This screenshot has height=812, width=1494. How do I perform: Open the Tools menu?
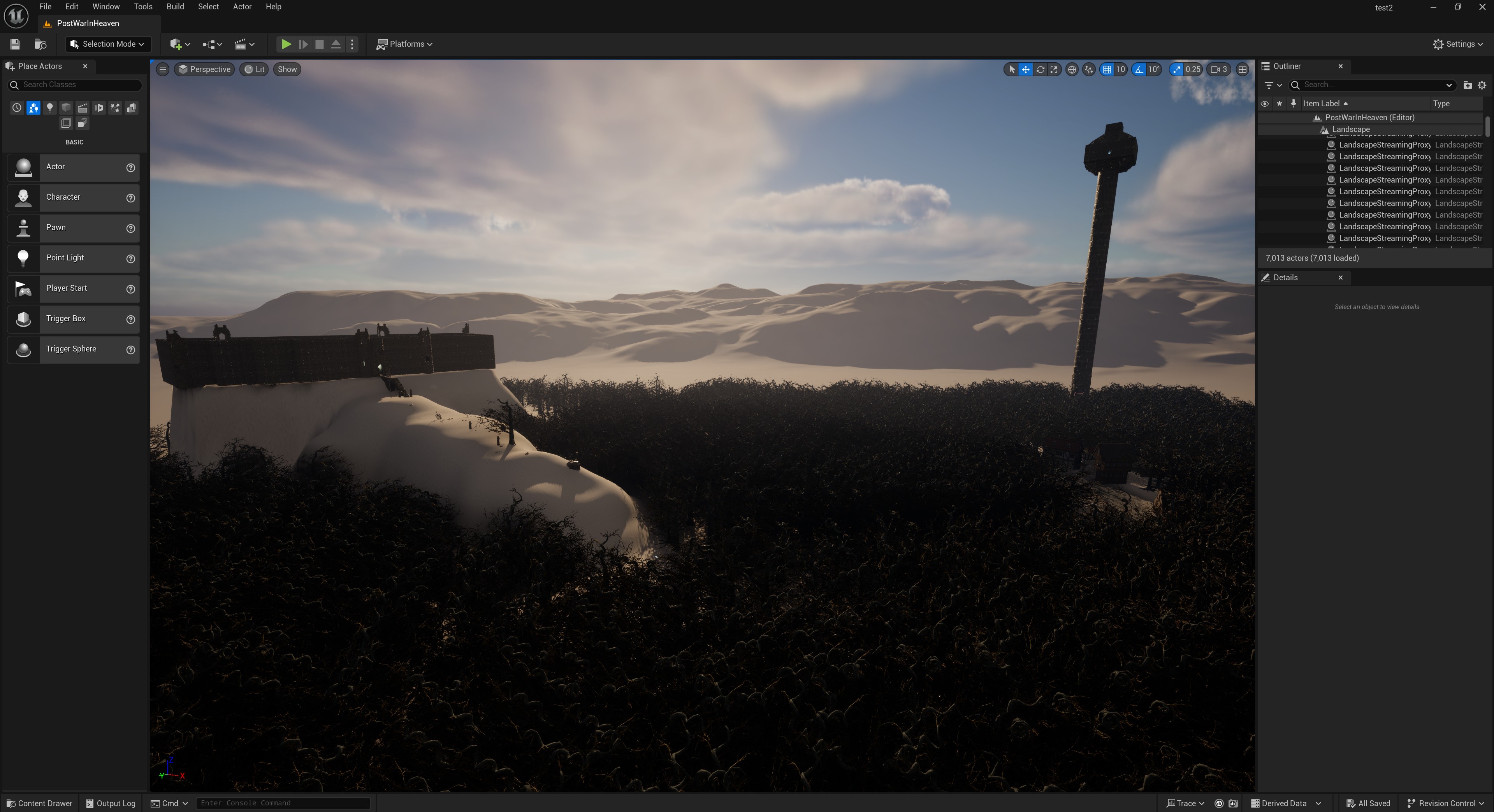(x=143, y=6)
